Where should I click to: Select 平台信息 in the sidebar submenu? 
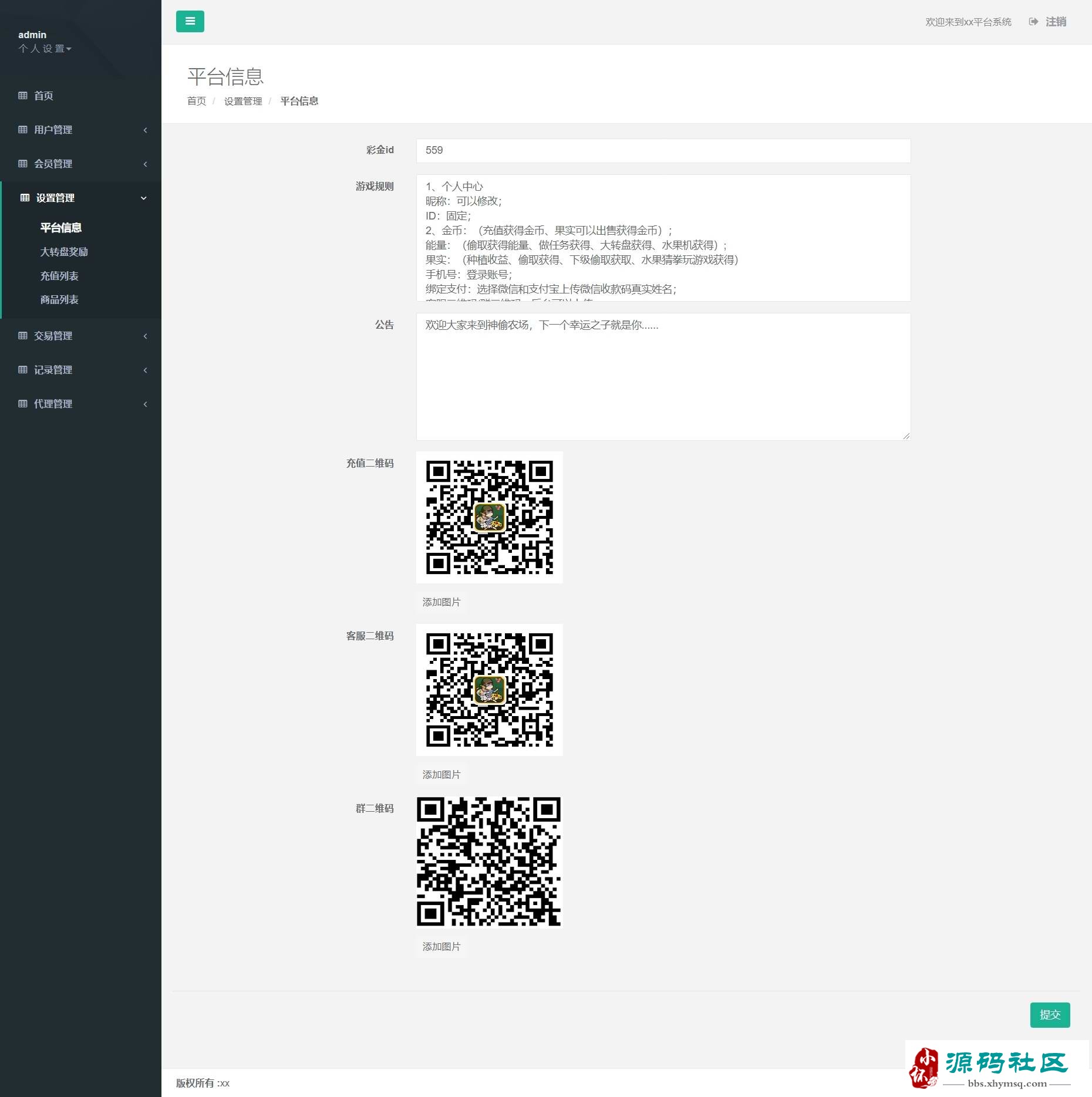[61, 228]
